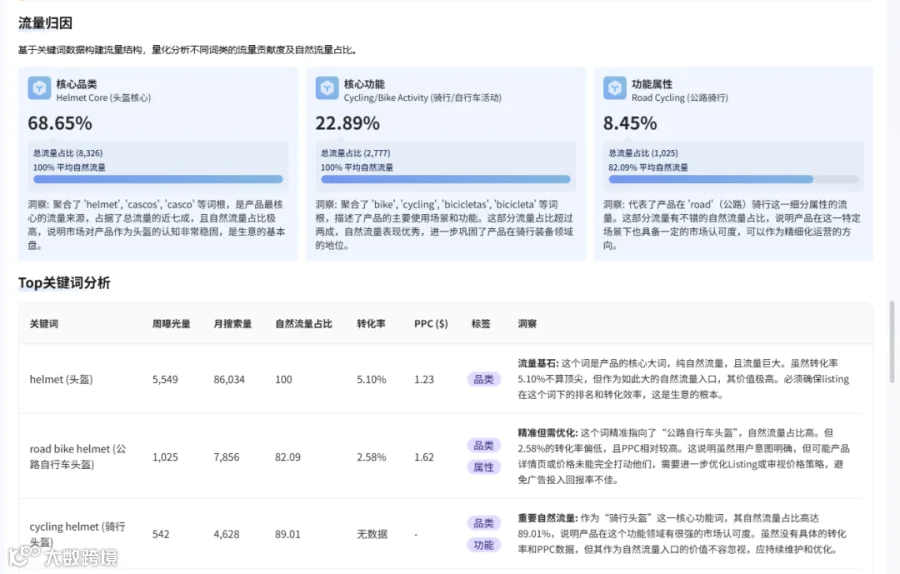Screen dimensions: 900x574
Task: Click the 大数跨境 watermark logo
Action: [63, 556]
